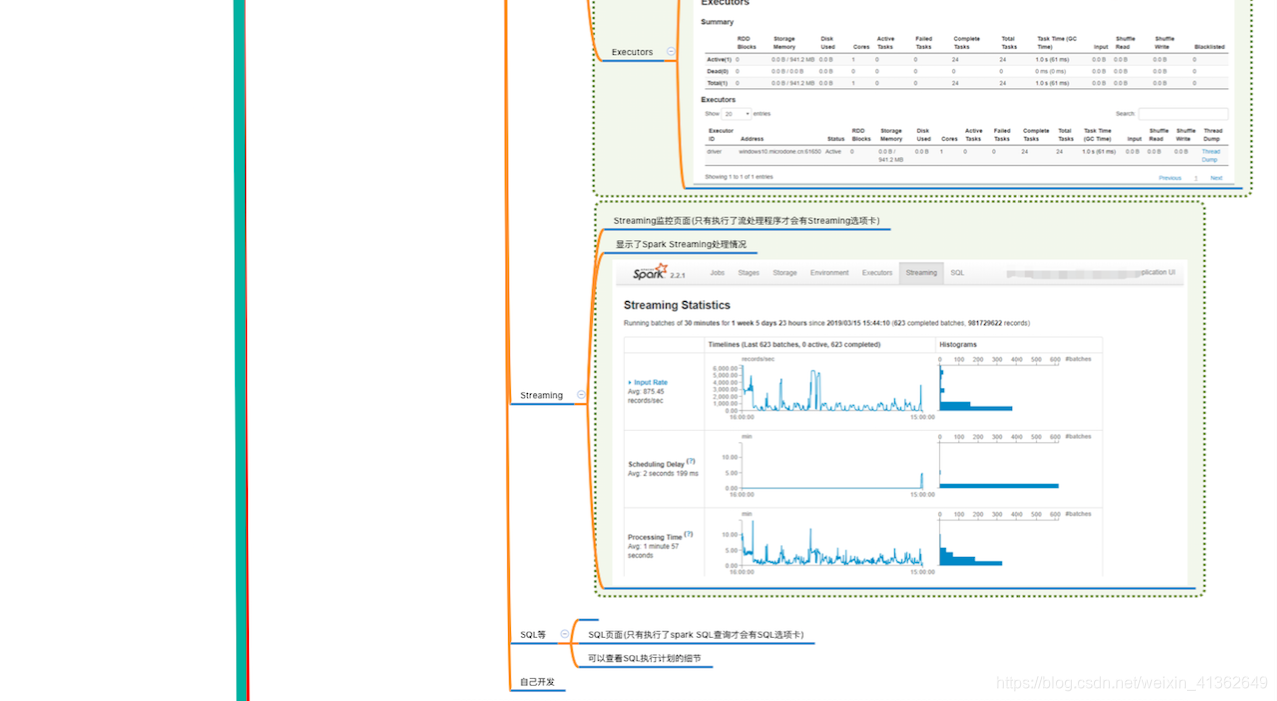Open the Executors tab in Spark navbar
This screenshot has height=701, width=1277.
877,273
